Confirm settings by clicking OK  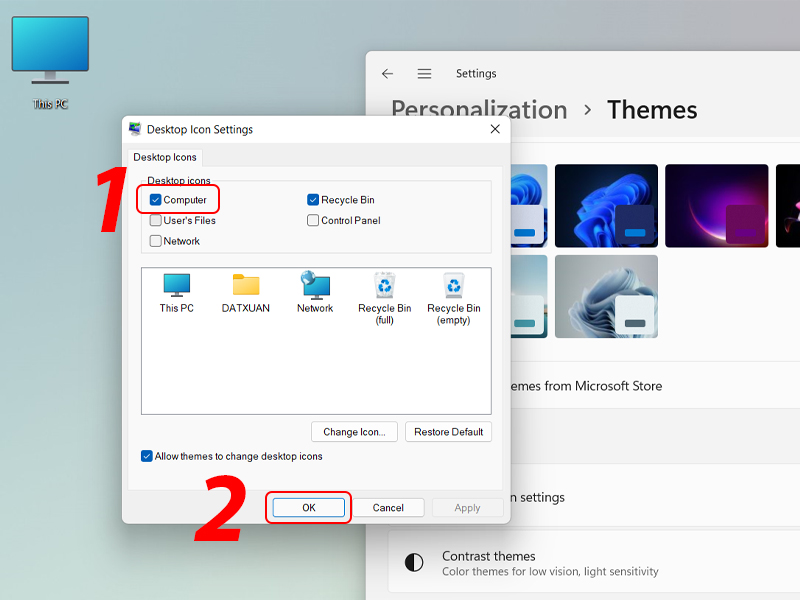pyautogui.click(x=307, y=507)
